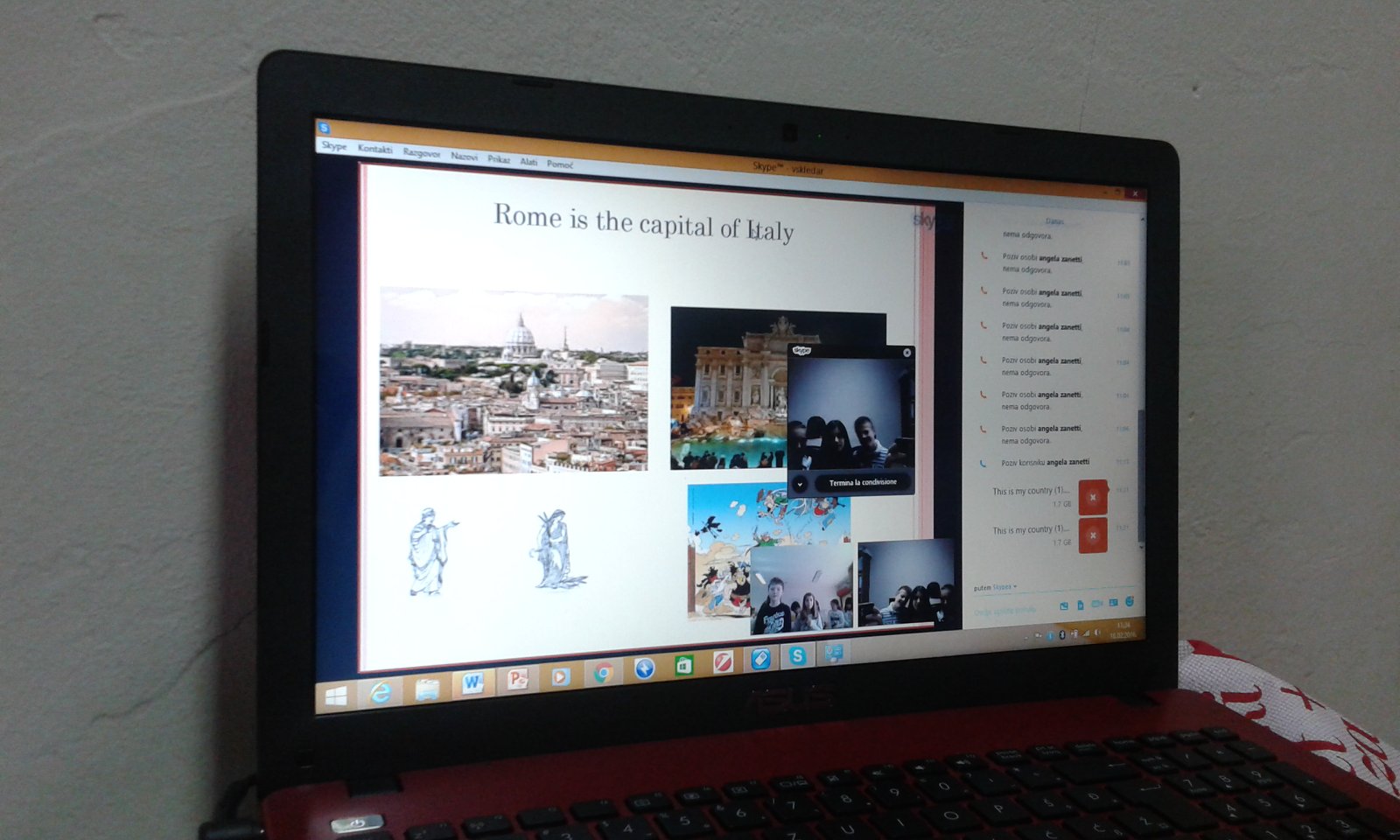1400x840 pixels.
Task: Open Microsoft Word from the taskbar
Action: (x=472, y=683)
